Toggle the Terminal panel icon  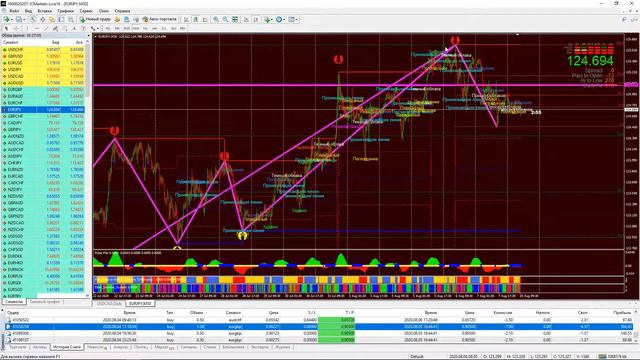(61, 19)
